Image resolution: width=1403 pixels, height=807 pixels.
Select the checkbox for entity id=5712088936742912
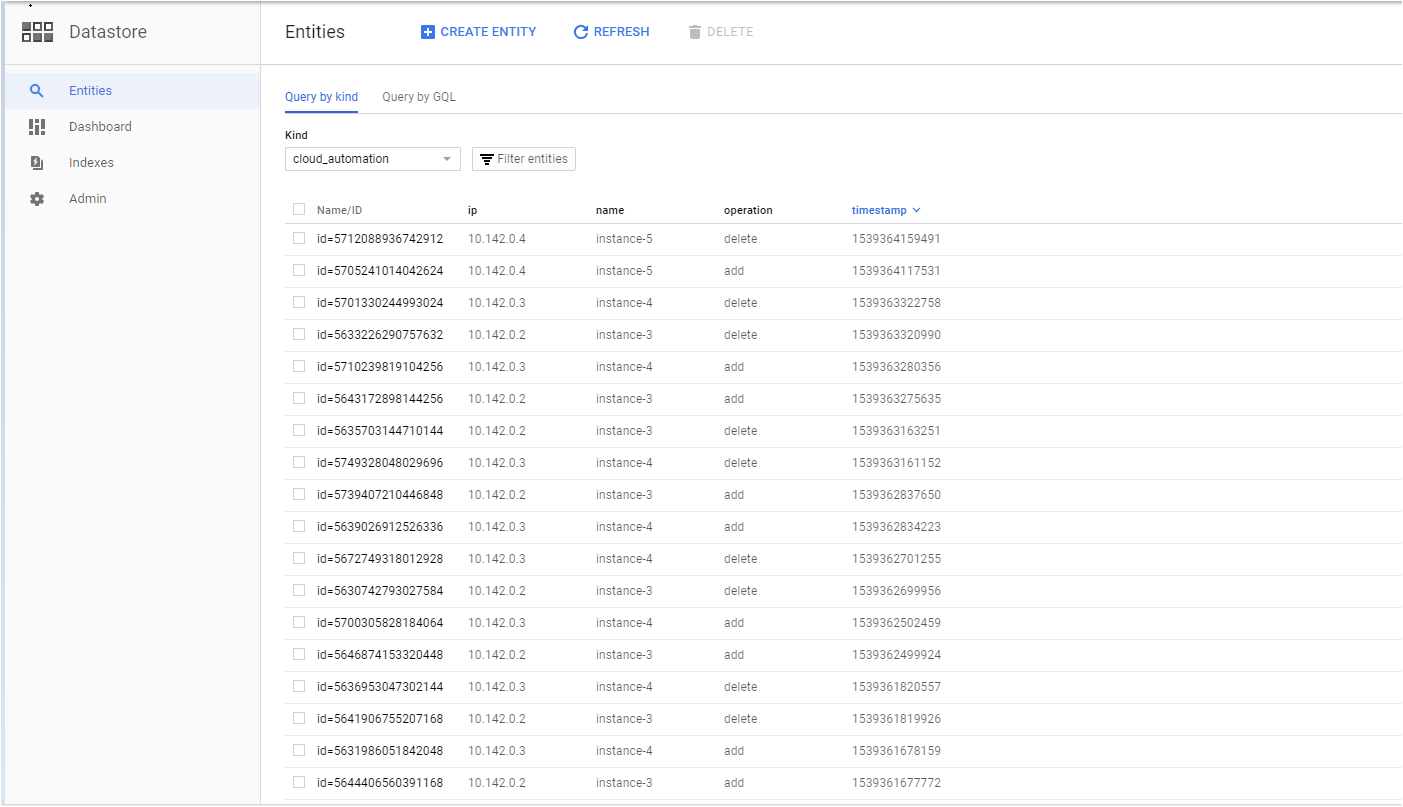point(297,238)
